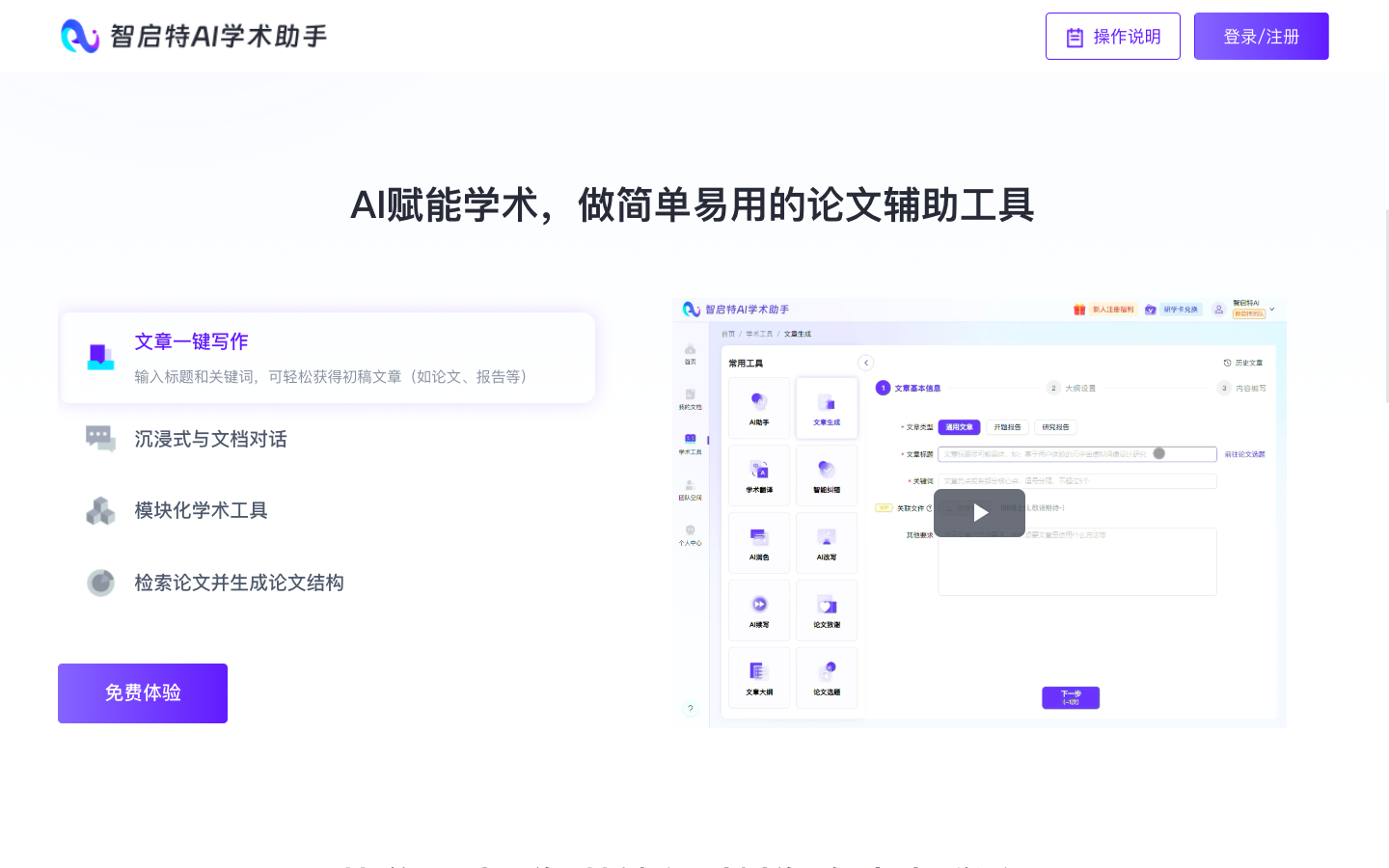Expand the account dropdown arrow in preview

click(1272, 310)
